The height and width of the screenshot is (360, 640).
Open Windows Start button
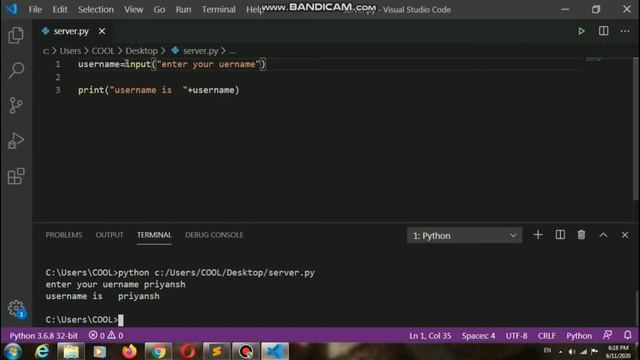(13, 351)
